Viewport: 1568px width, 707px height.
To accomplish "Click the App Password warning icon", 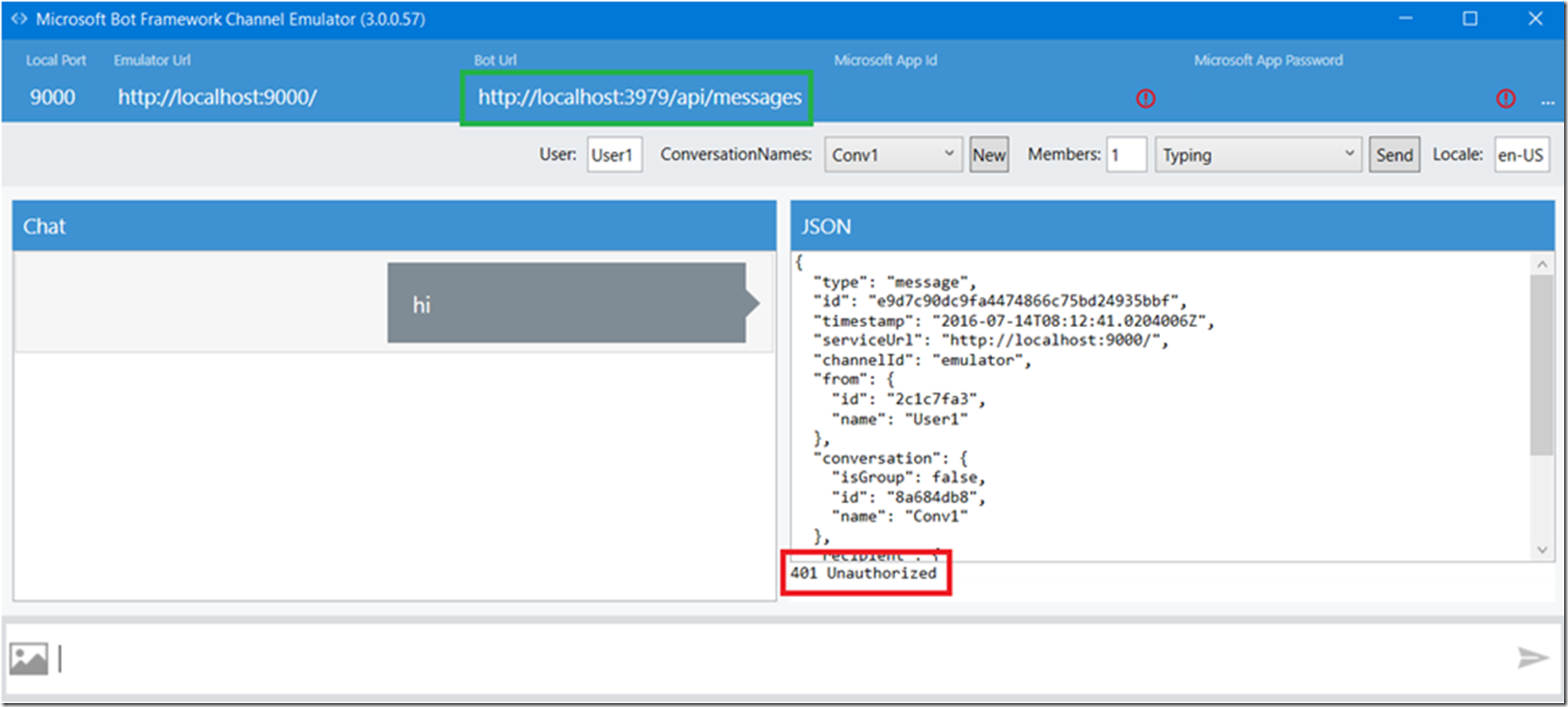I will point(1505,98).
